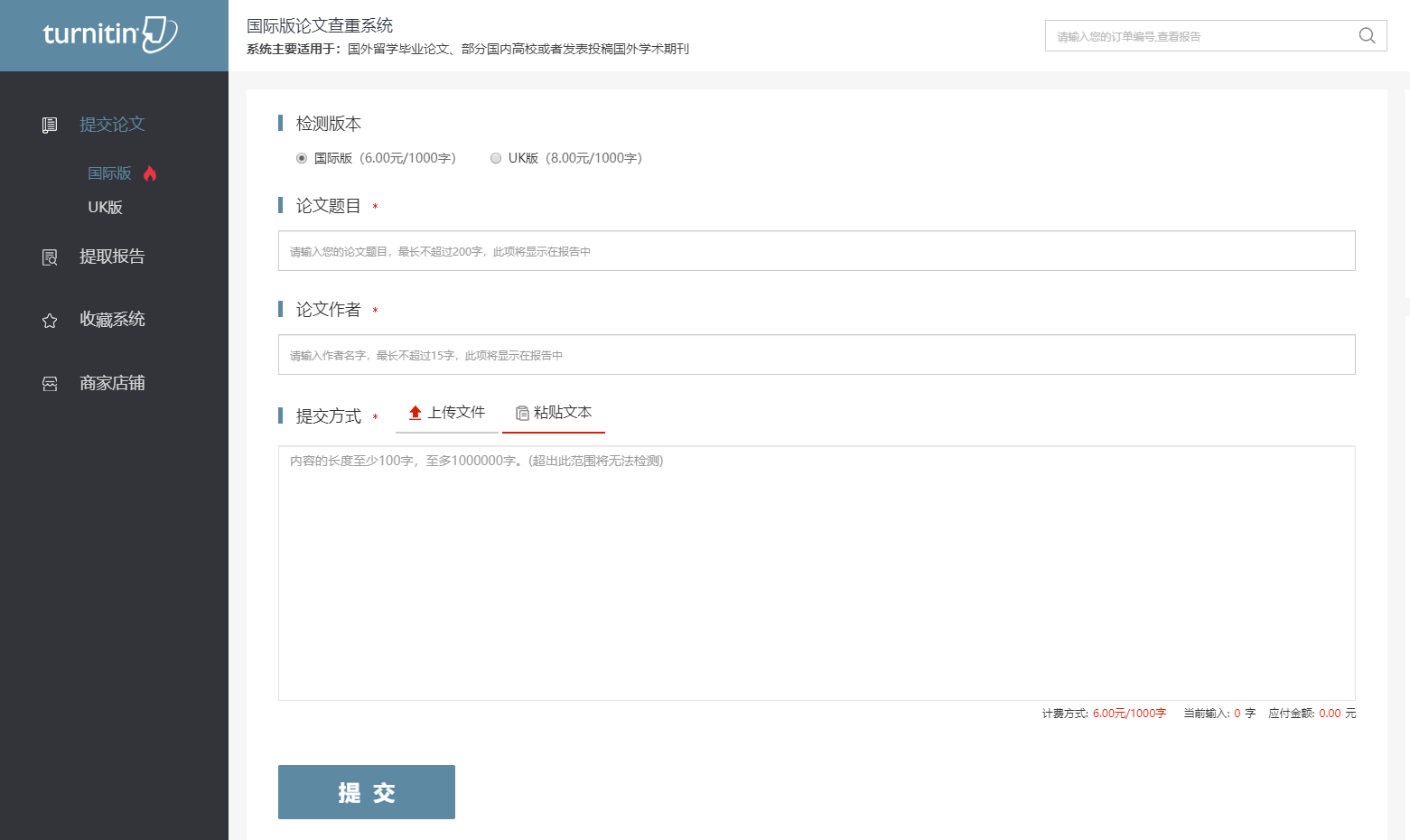Click the paste clipboard icon
This screenshot has height=840, width=1410.
point(522,413)
